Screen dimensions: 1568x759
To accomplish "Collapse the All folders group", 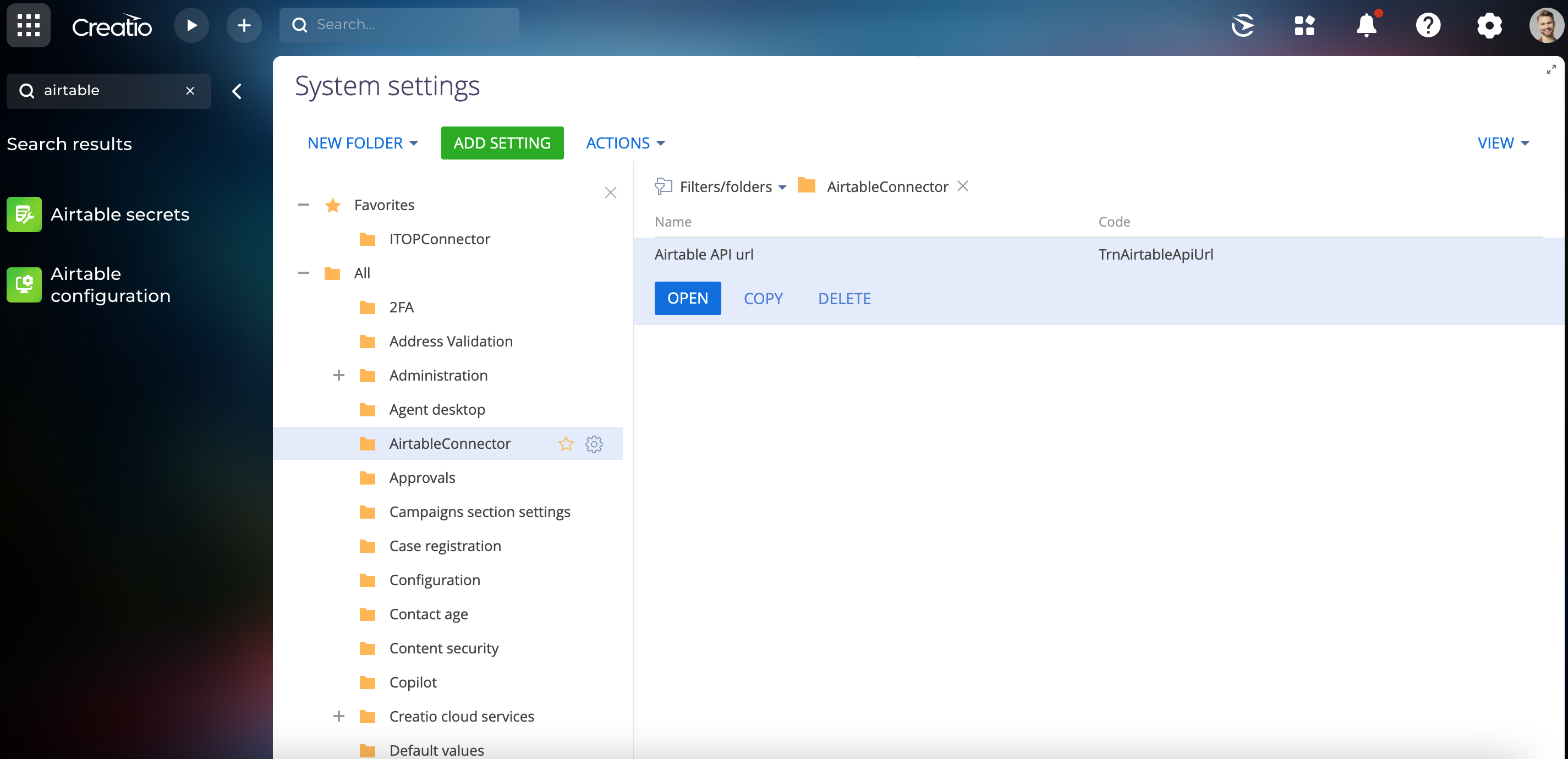I will [x=304, y=273].
